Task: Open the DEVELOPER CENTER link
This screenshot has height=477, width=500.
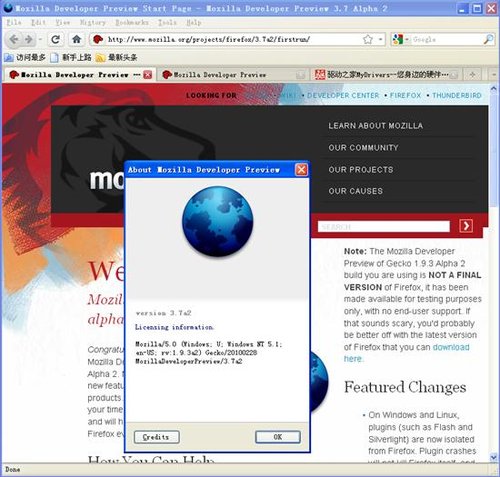Action: [343, 95]
